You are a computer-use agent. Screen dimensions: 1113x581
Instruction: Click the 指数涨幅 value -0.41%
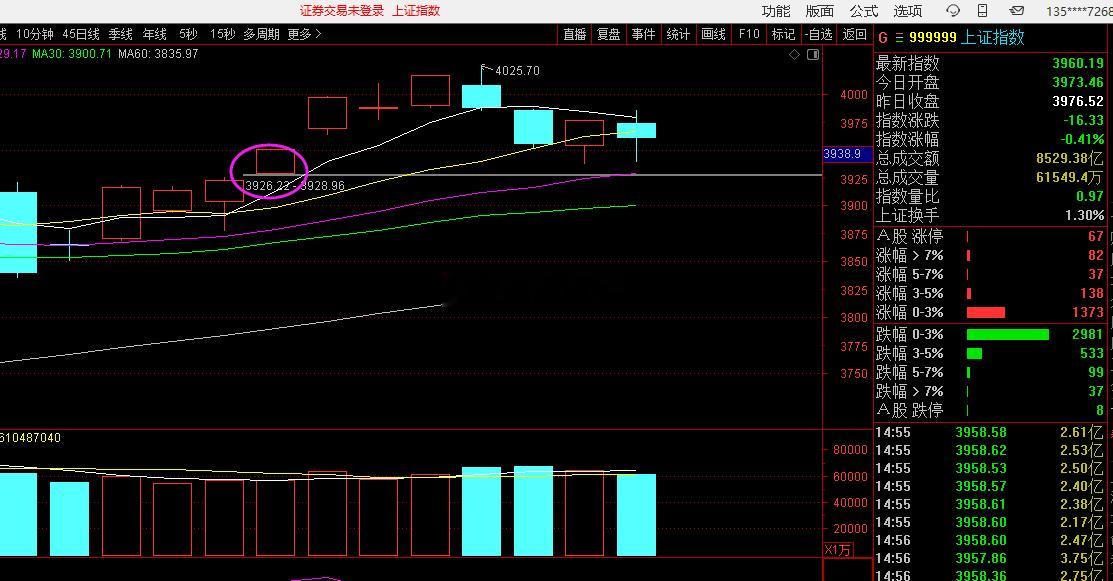[x=1082, y=139]
